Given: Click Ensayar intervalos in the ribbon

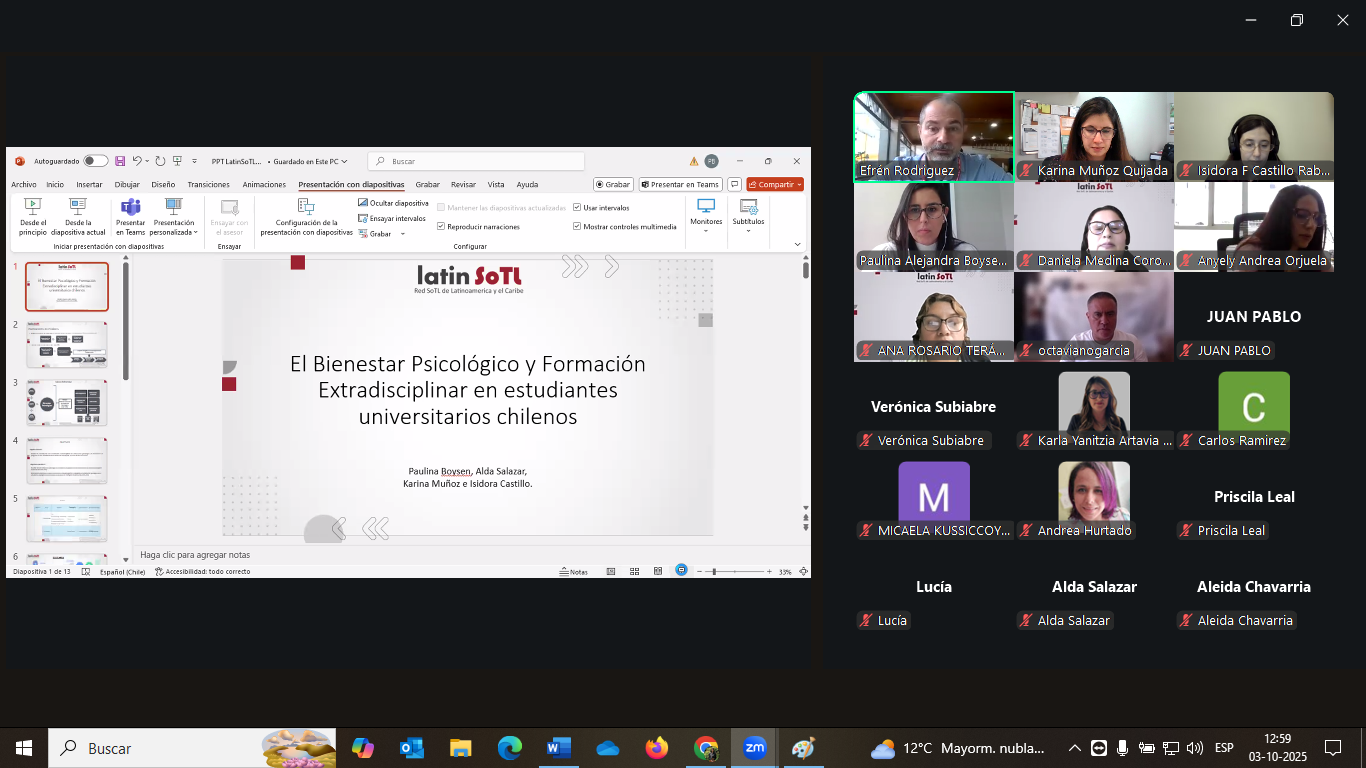Looking at the screenshot, I should [363, 218].
